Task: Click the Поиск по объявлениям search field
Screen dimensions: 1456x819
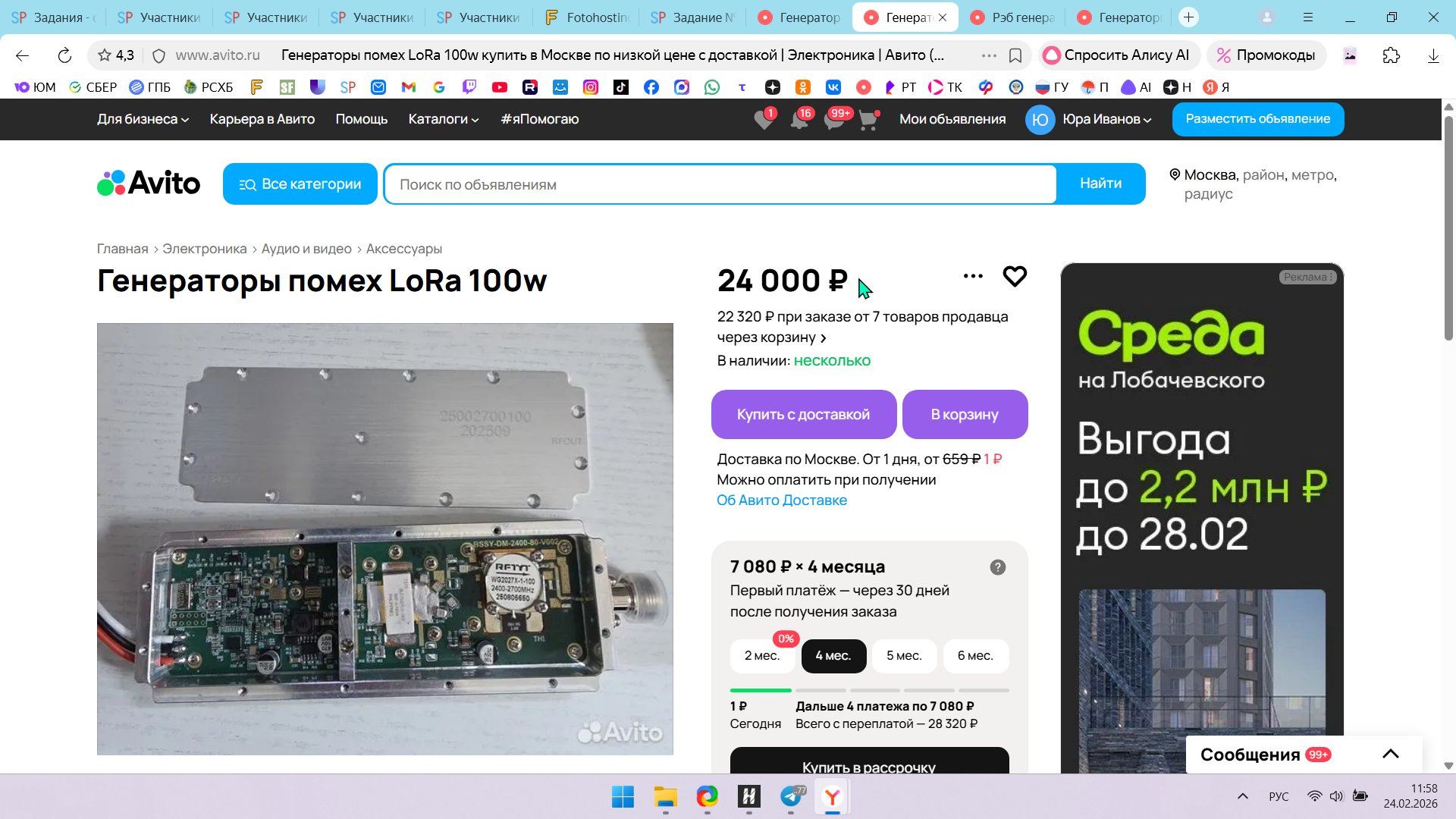Action: point(720,184)
